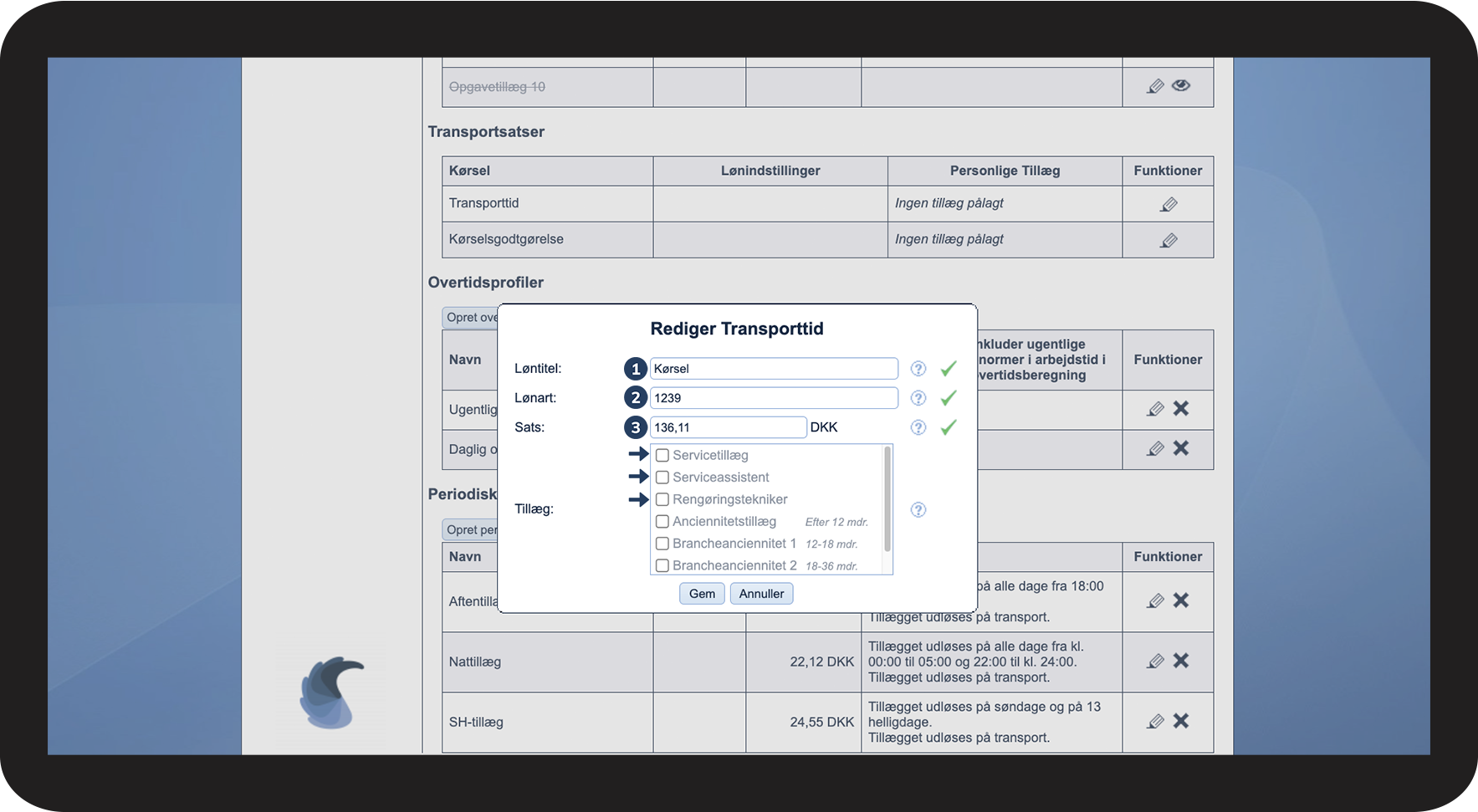Toggle the Brancheanciennitet 1 checkbox

(662, 544)
